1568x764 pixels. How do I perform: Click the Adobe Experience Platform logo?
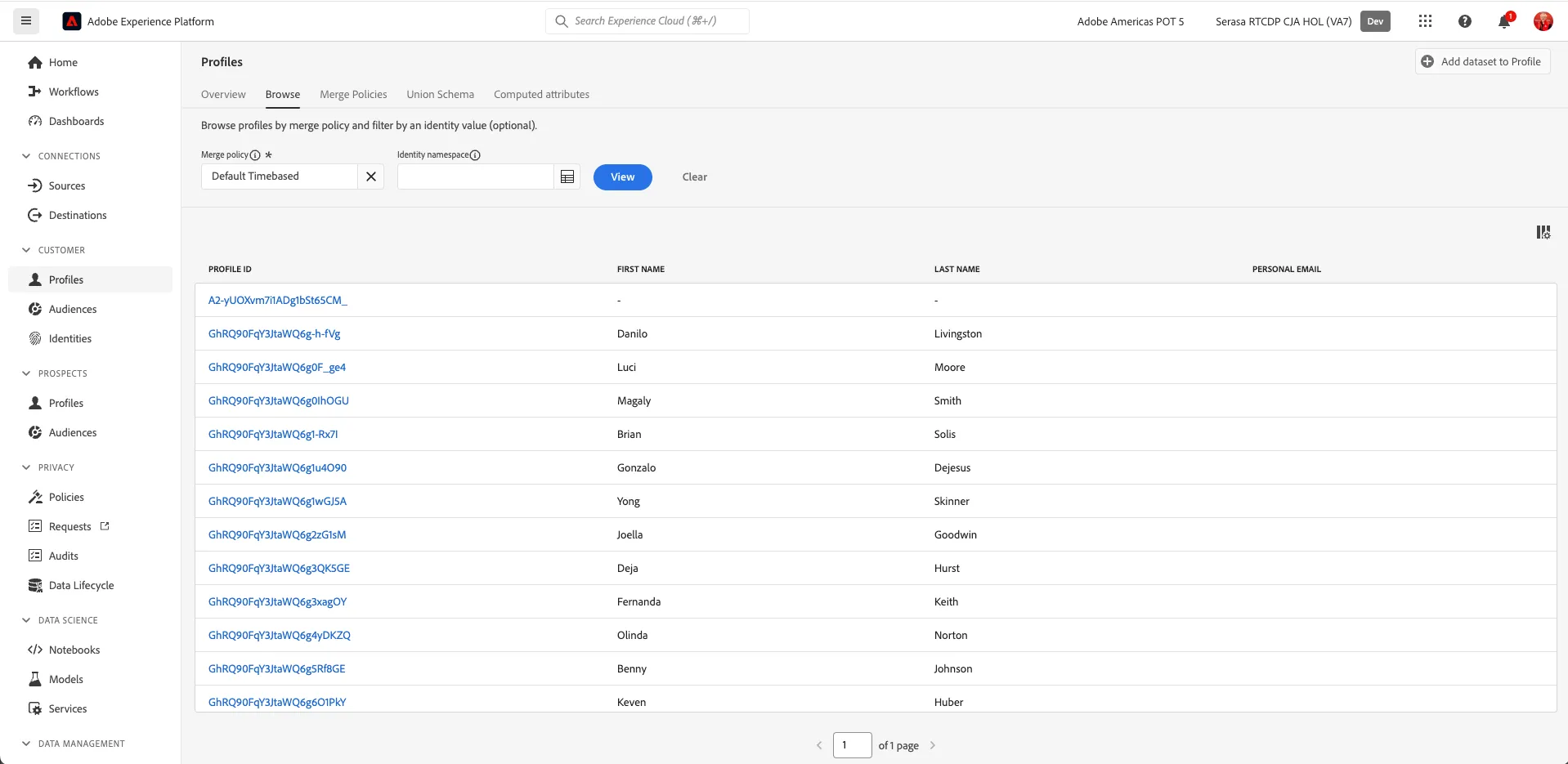point(72,21)
